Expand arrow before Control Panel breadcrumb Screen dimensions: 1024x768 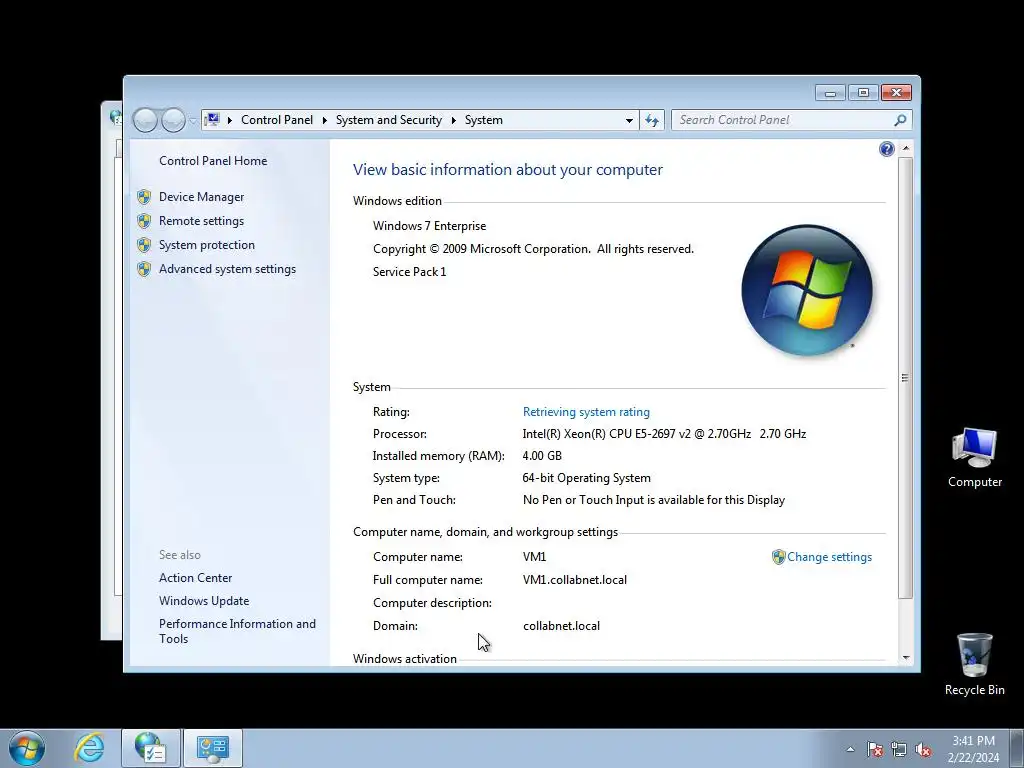click(230, 120)
